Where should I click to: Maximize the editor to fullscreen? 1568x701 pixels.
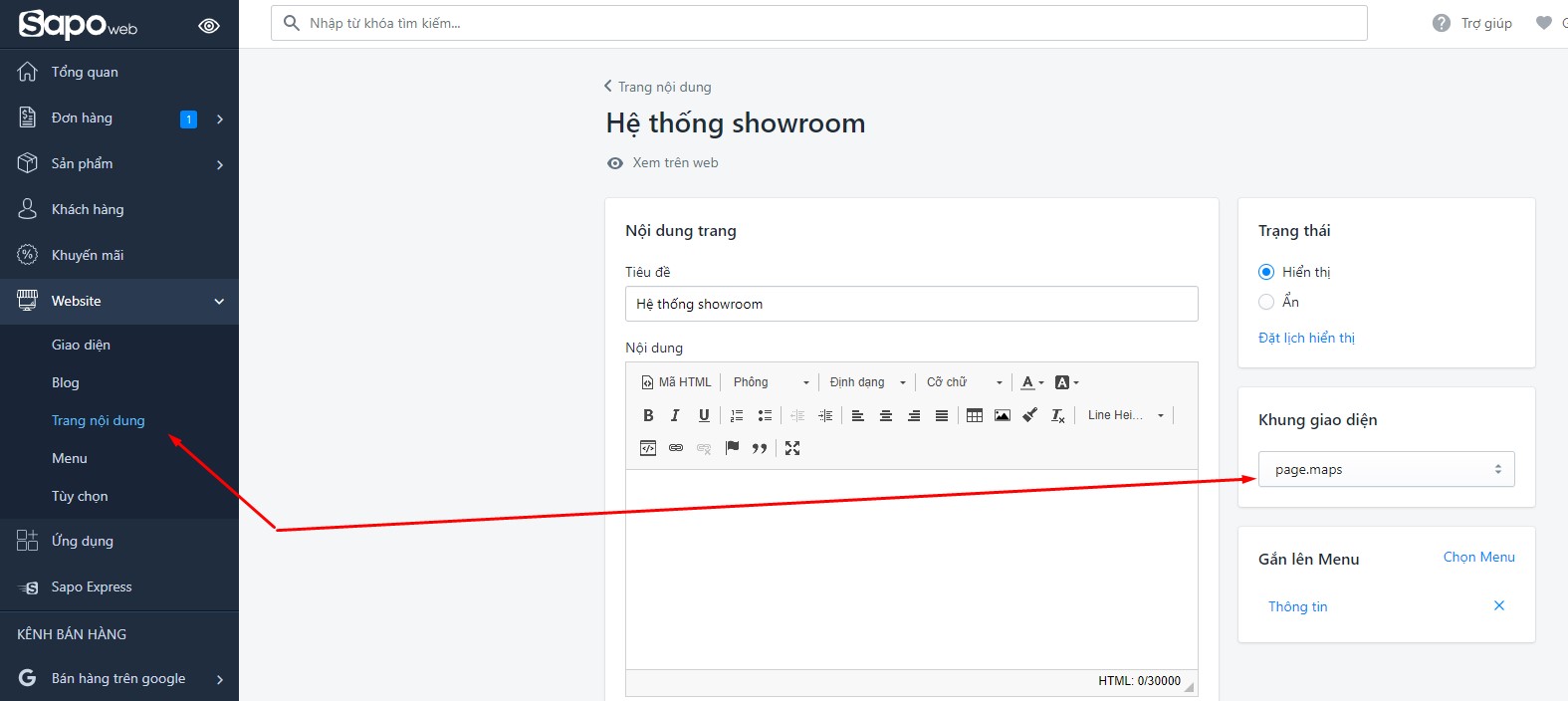pos(792,448)
